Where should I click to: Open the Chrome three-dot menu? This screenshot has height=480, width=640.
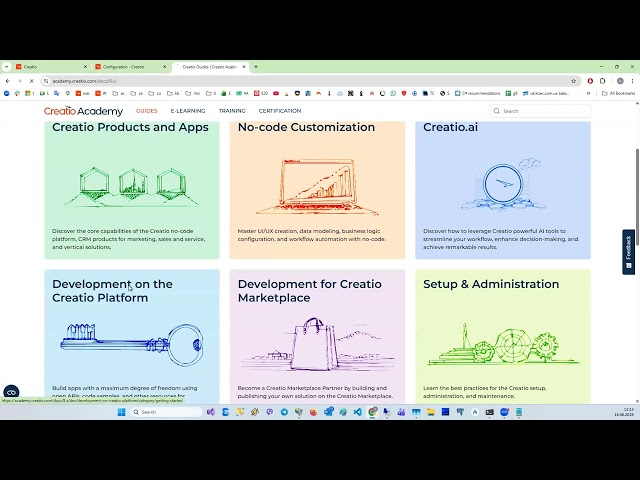pyautogui.click(x=632, y=81)
